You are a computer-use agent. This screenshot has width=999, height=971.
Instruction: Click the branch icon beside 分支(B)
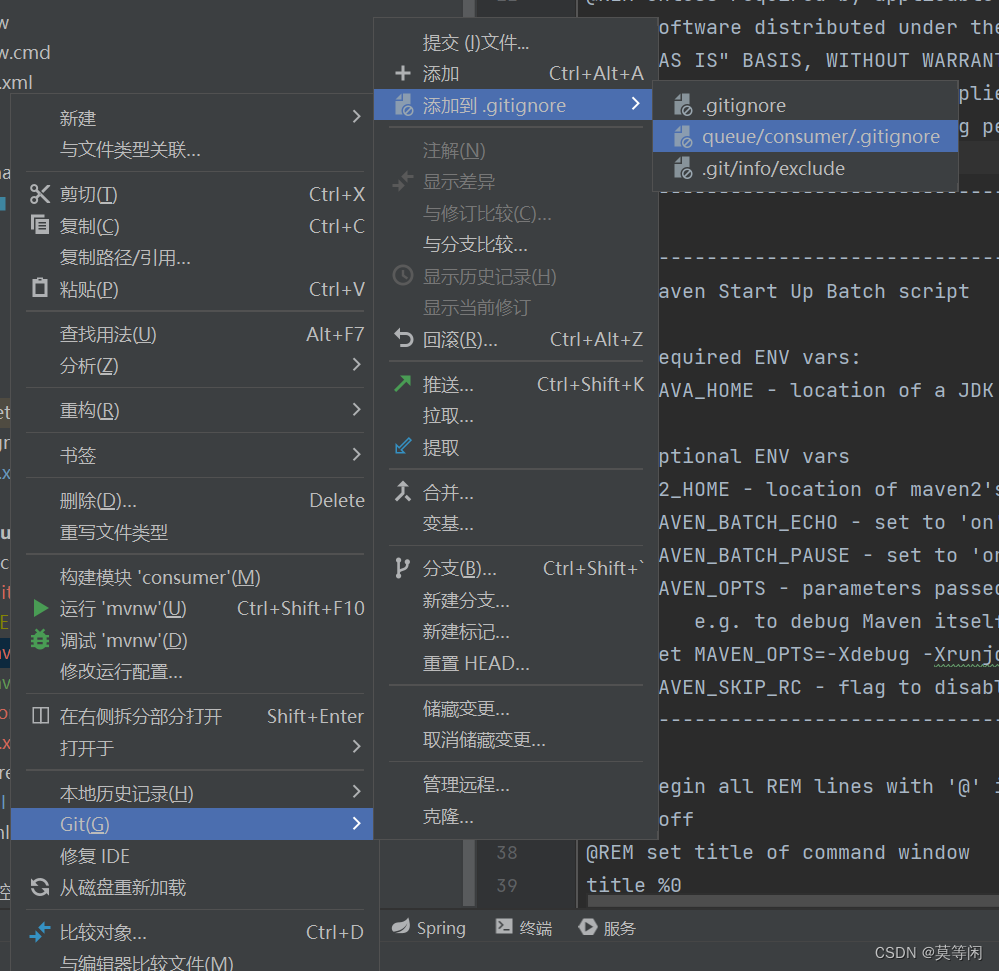coord(402,567)
